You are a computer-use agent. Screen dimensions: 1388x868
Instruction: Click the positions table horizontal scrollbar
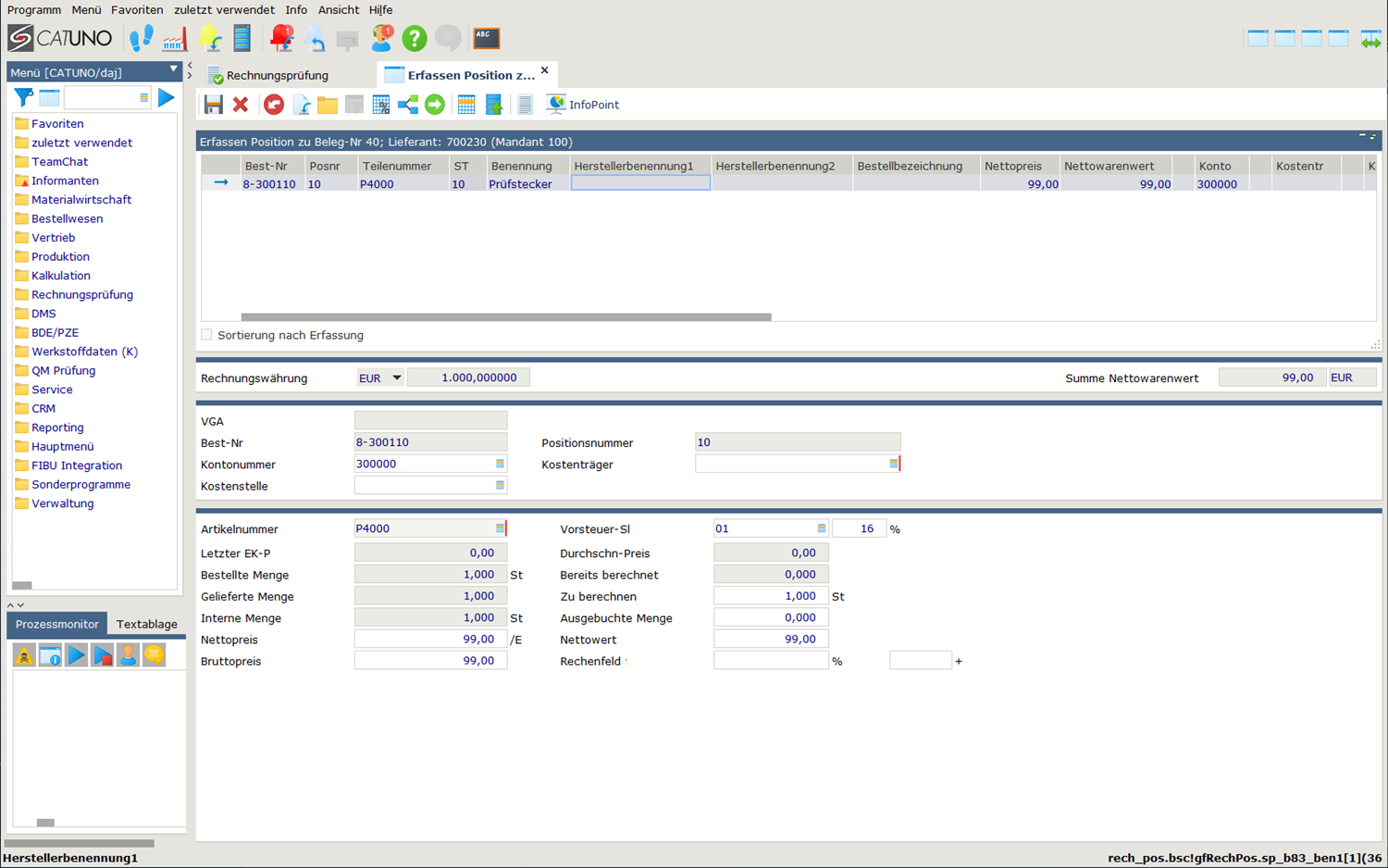[x=505, y=316]
